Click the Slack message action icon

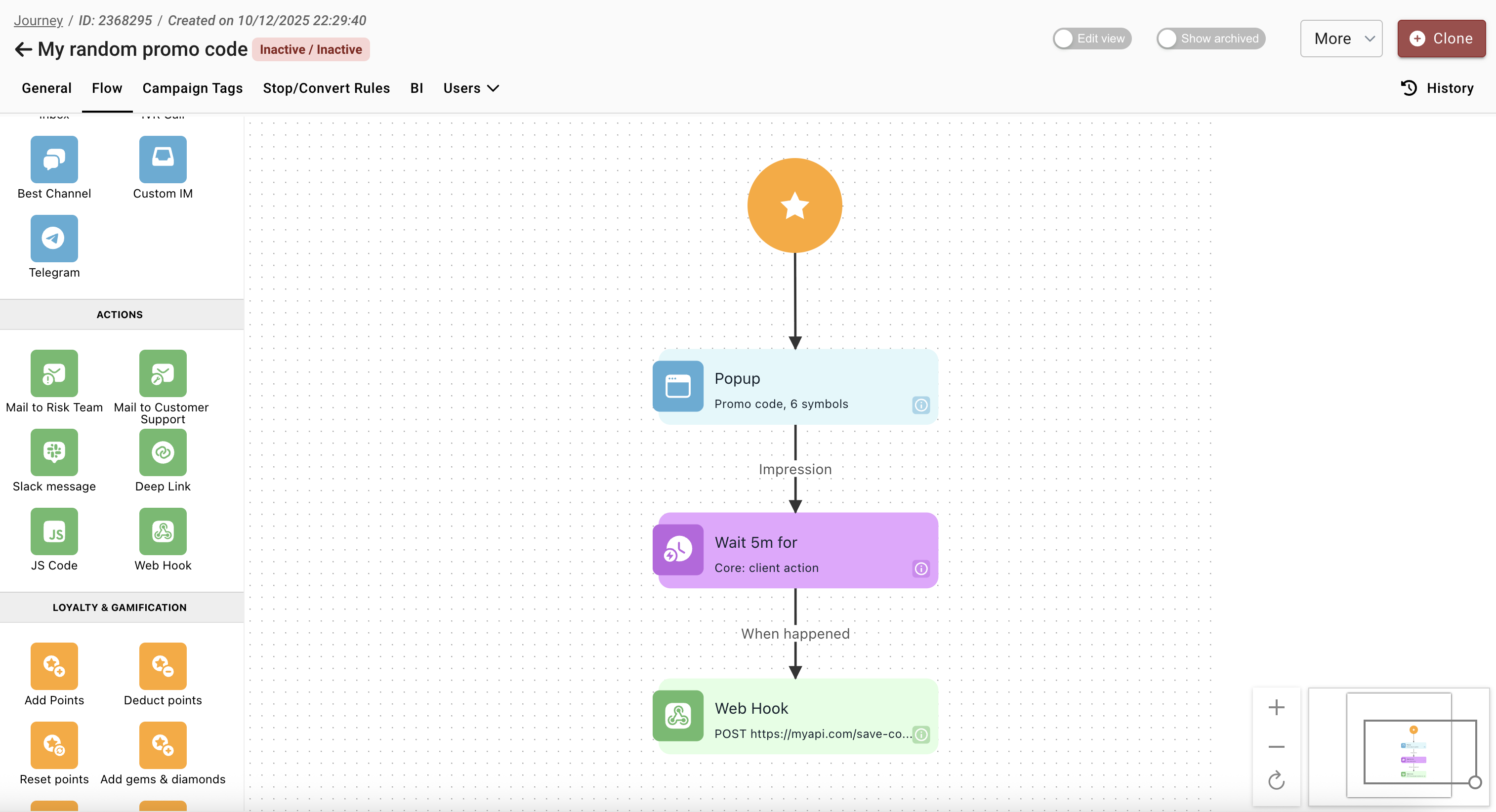coord(54,452)
